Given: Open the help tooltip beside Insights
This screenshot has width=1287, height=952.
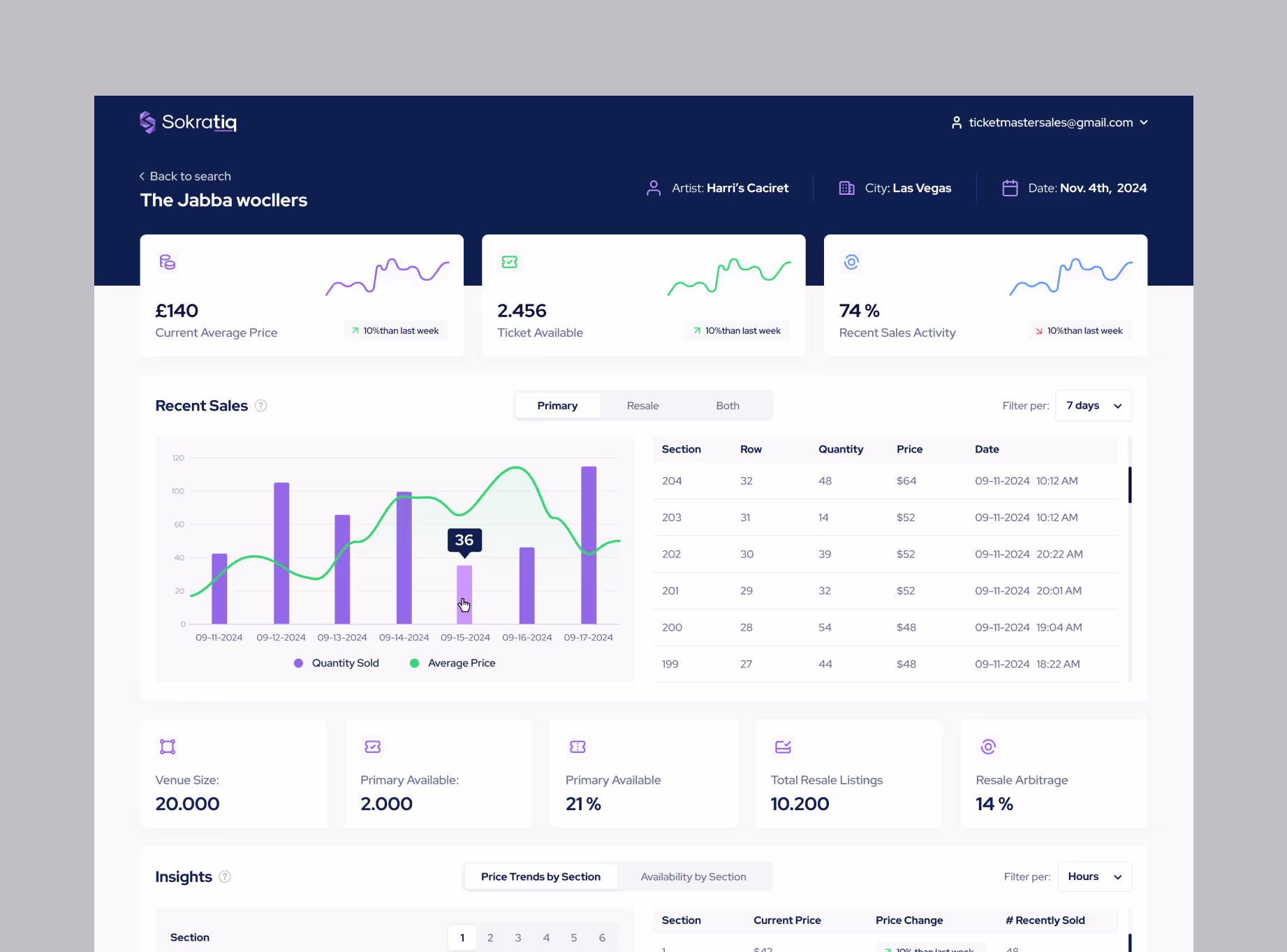Looking at the screenshot, I should point(225,877).
